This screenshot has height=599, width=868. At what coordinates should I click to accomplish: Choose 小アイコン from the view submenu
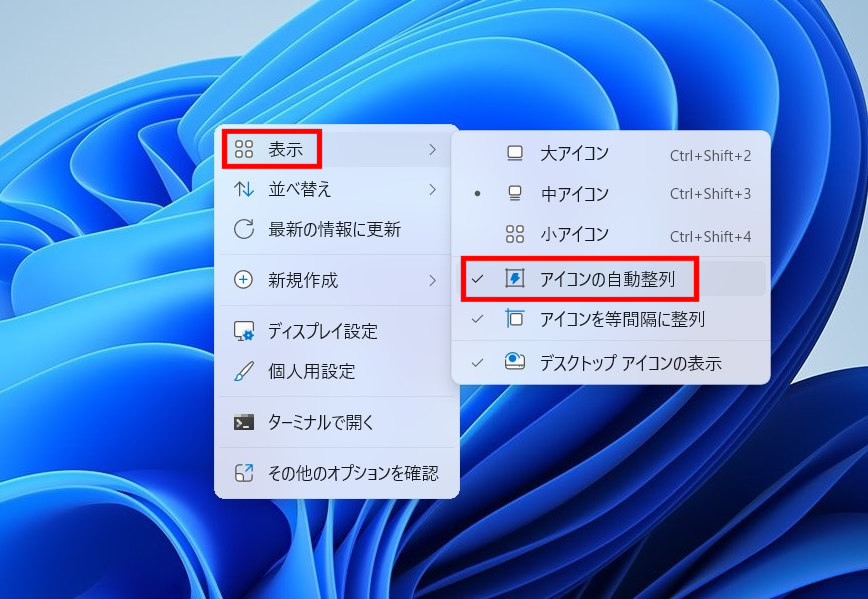tap(573, 235)
